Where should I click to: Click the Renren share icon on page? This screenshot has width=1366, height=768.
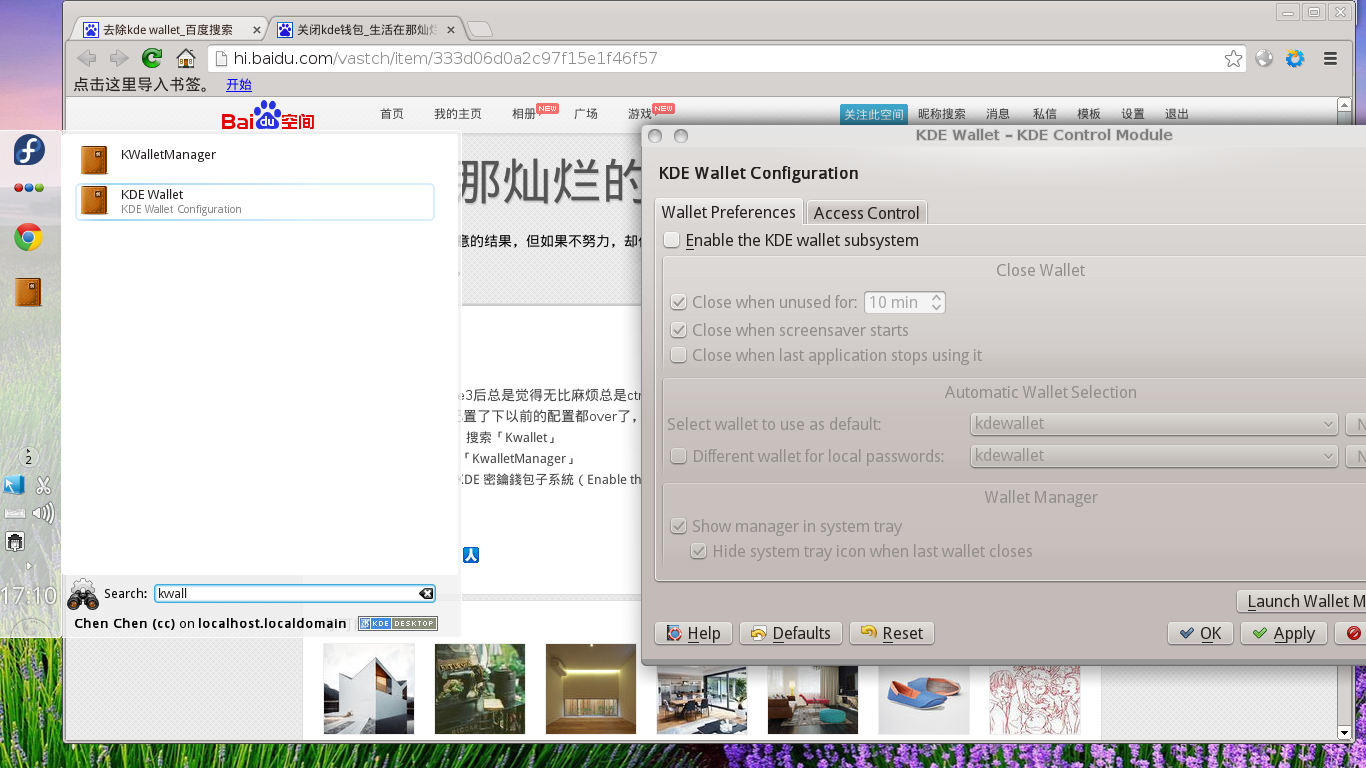[471, 554]
